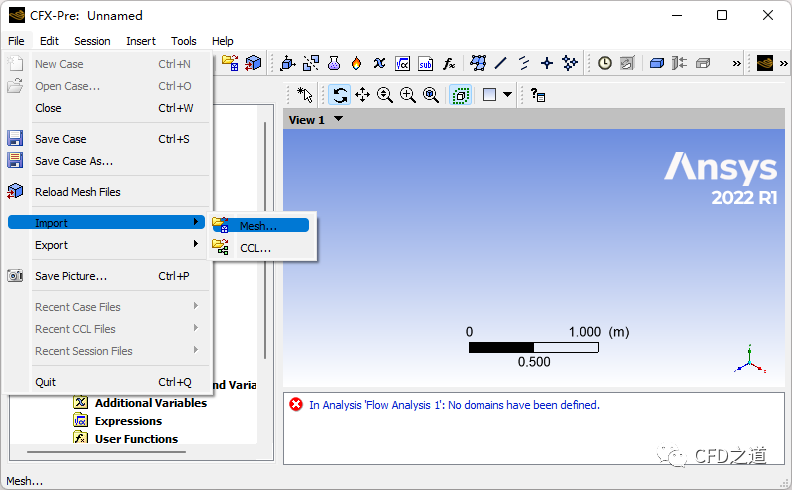The width and height of the screenshot is (792, 490).
Task: Expand the overflow chevron after Ansys icon
Action: click(x=784, y=64)
